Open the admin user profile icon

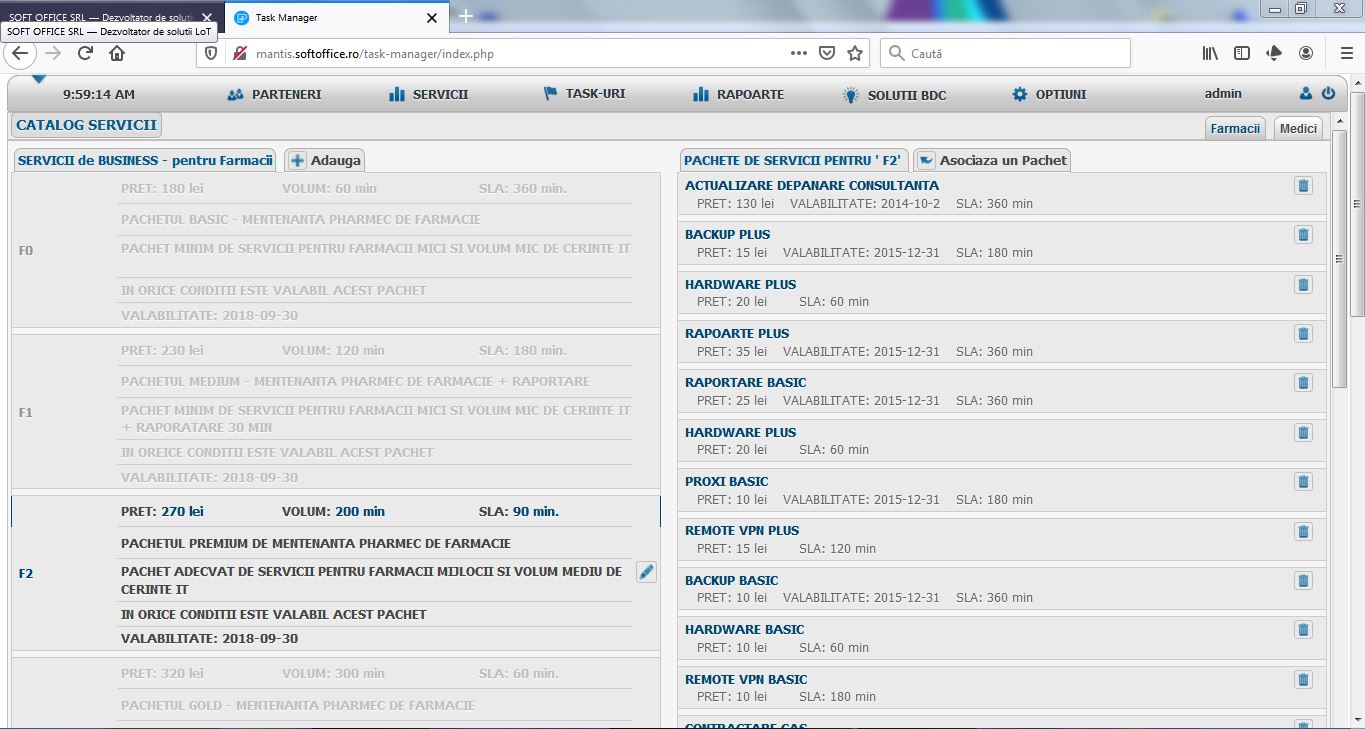(x=1305, y=94)
